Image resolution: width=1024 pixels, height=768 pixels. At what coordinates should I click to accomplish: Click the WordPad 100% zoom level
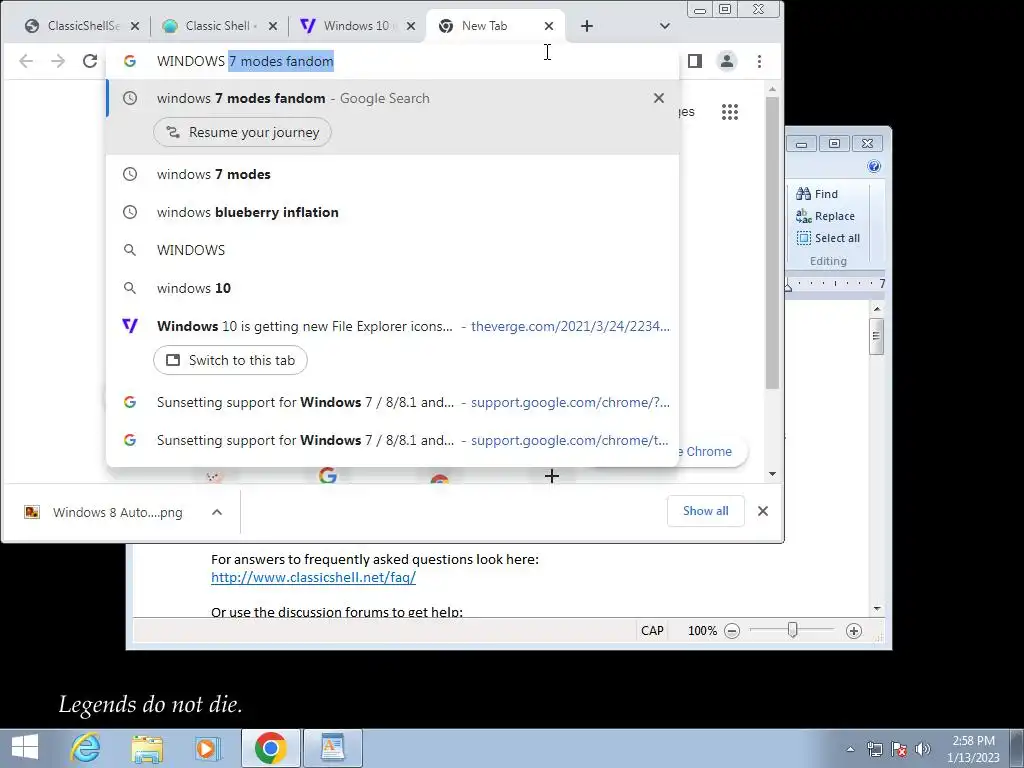click(702, 631)
